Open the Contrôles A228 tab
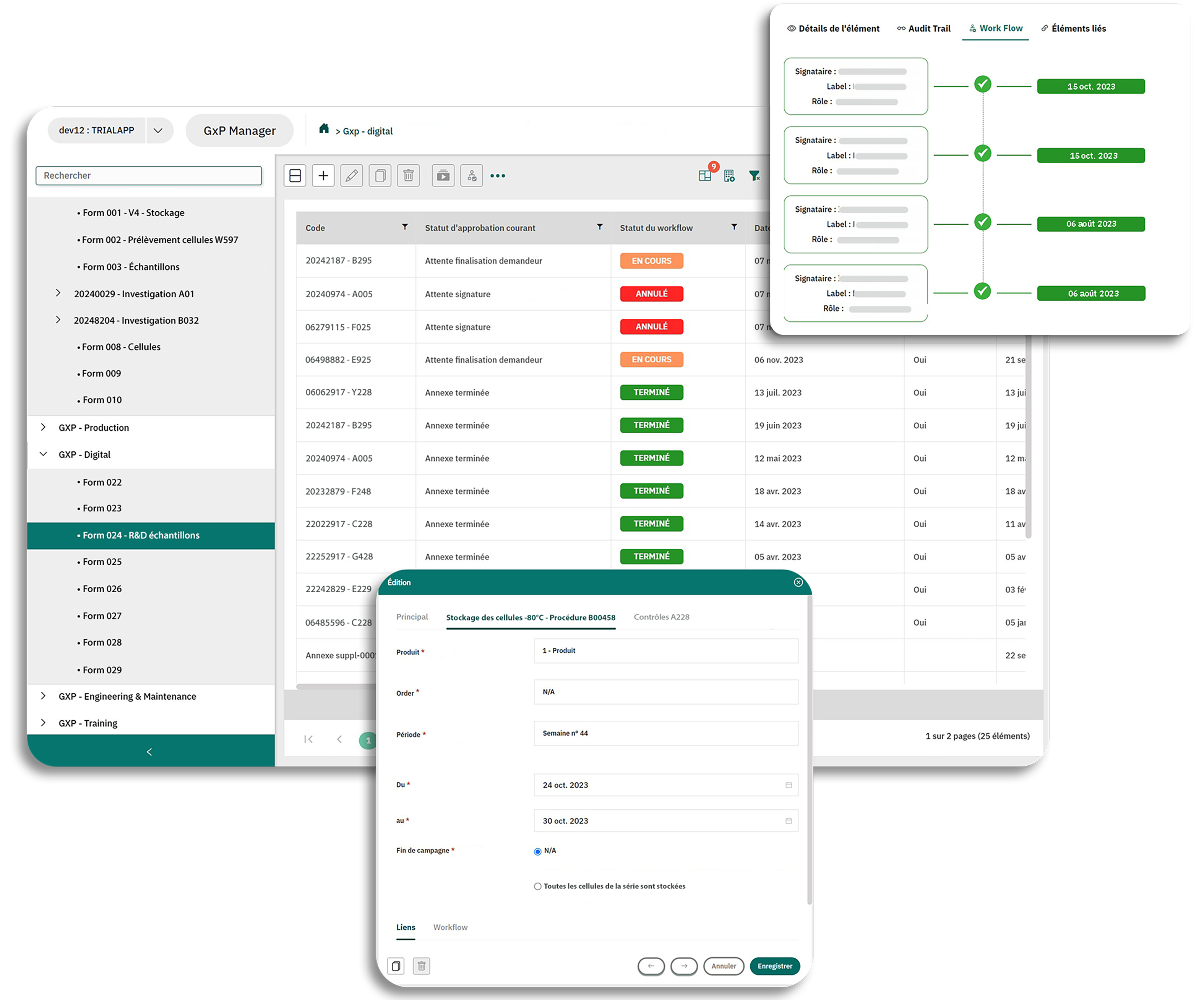The height and width of the screenshot is (1000, 1204). [661, 617]
